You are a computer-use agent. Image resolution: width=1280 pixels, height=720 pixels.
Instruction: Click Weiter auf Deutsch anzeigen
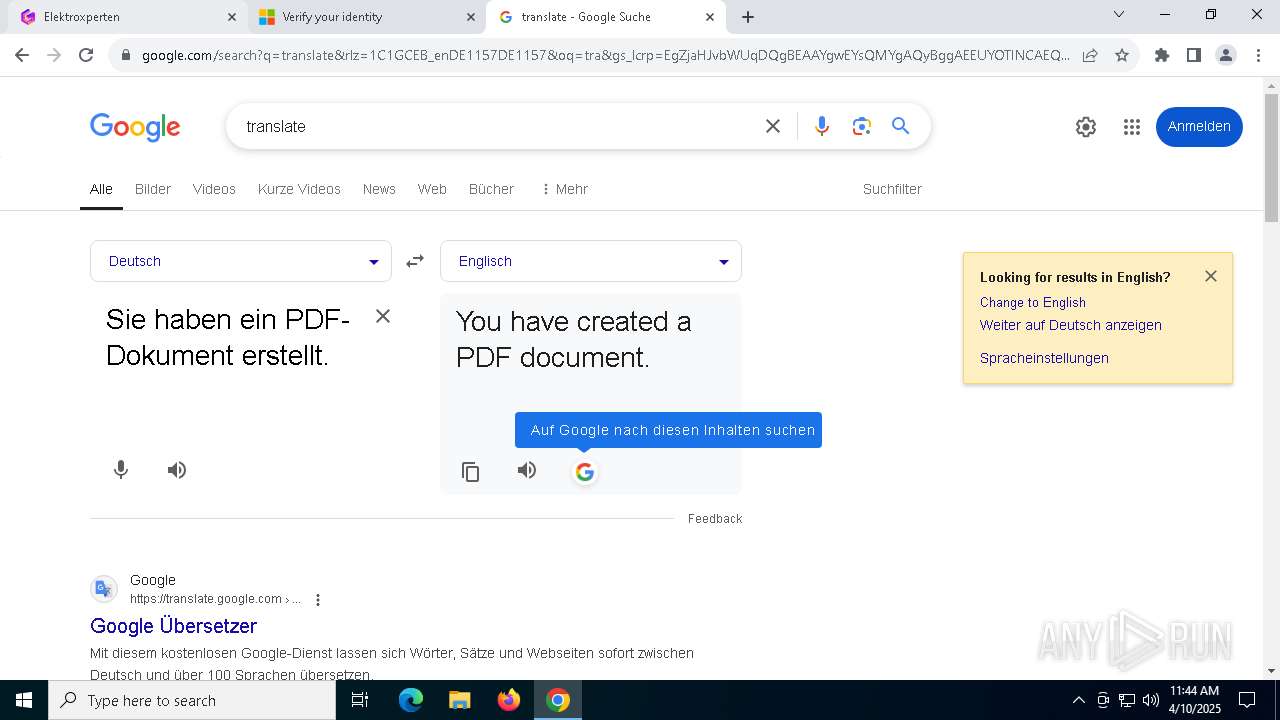(x=1070, y=325)
